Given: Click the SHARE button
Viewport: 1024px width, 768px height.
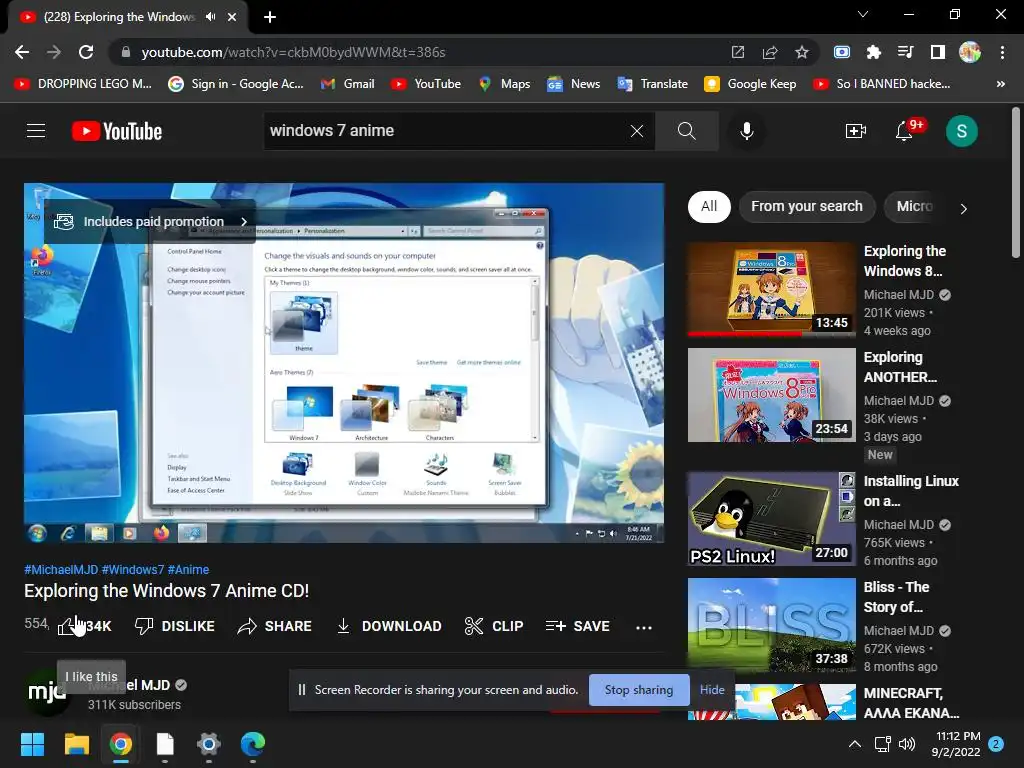Looking at the screenshot, I should pyautogui.click(x=274, y=626).
